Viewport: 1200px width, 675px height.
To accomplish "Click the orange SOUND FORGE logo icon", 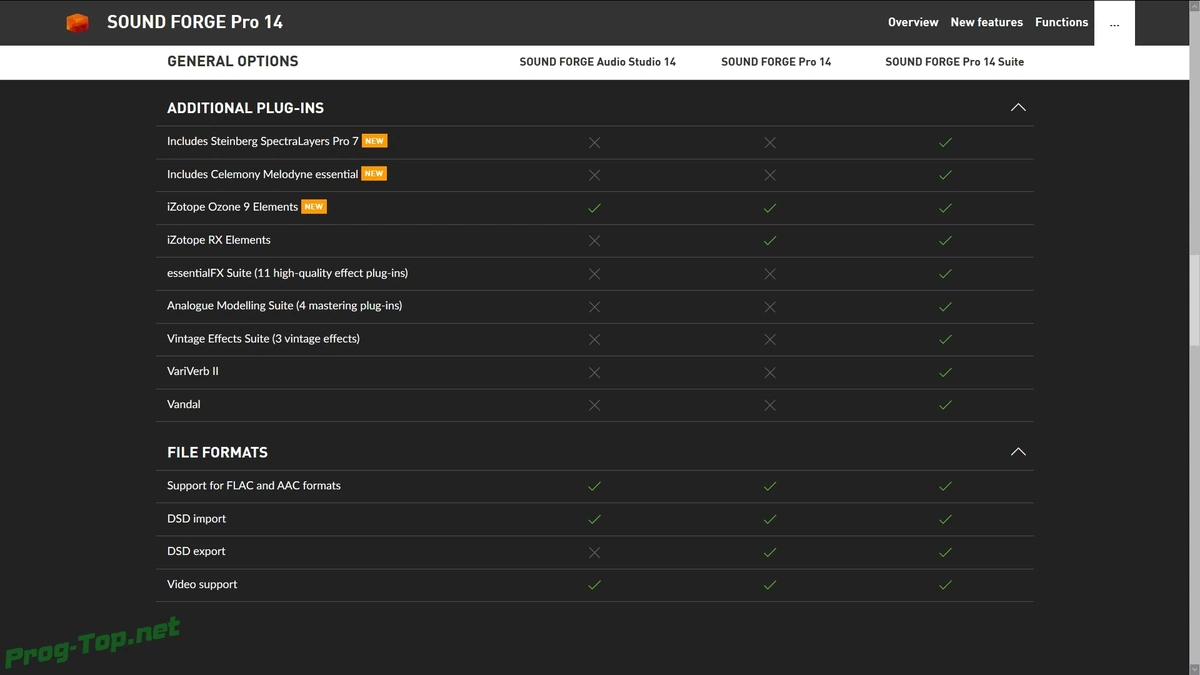I will (x=77, y=22).
